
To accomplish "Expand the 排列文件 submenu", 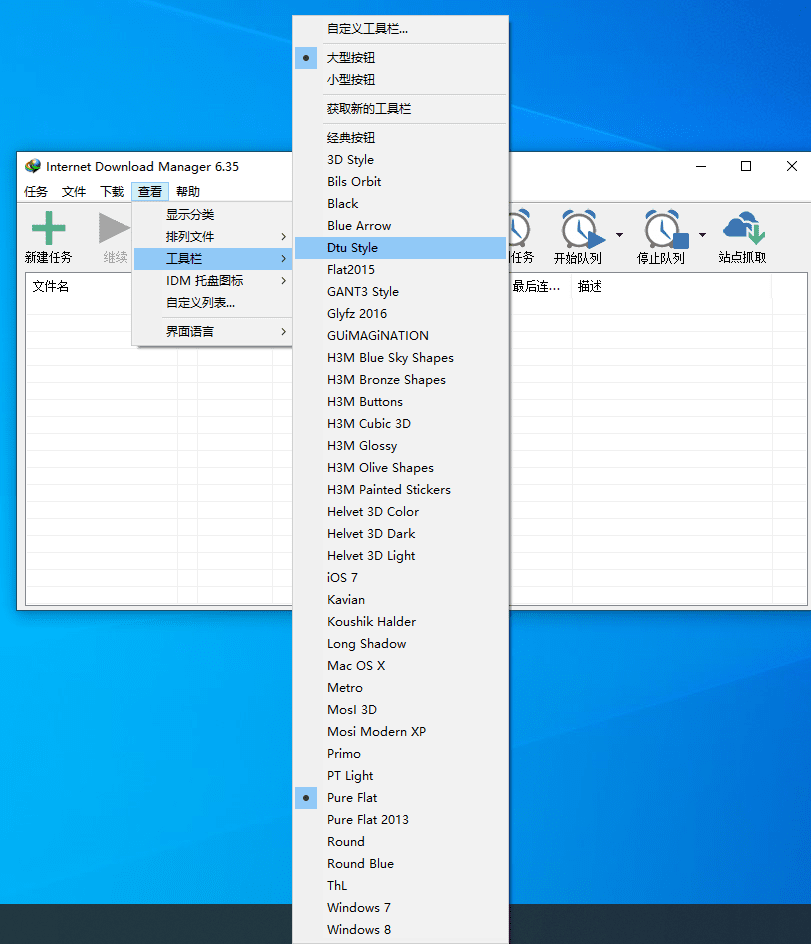I will pyautogui.click(x=213, y=237).
